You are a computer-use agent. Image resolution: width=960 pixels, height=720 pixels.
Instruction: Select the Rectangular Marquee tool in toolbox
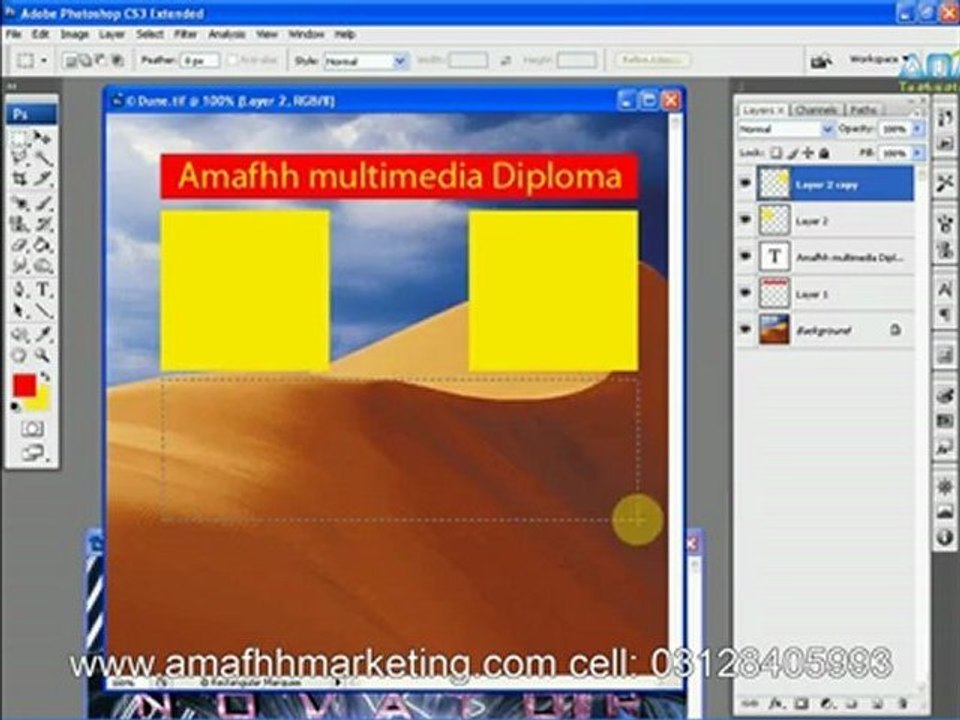(21, 139)
